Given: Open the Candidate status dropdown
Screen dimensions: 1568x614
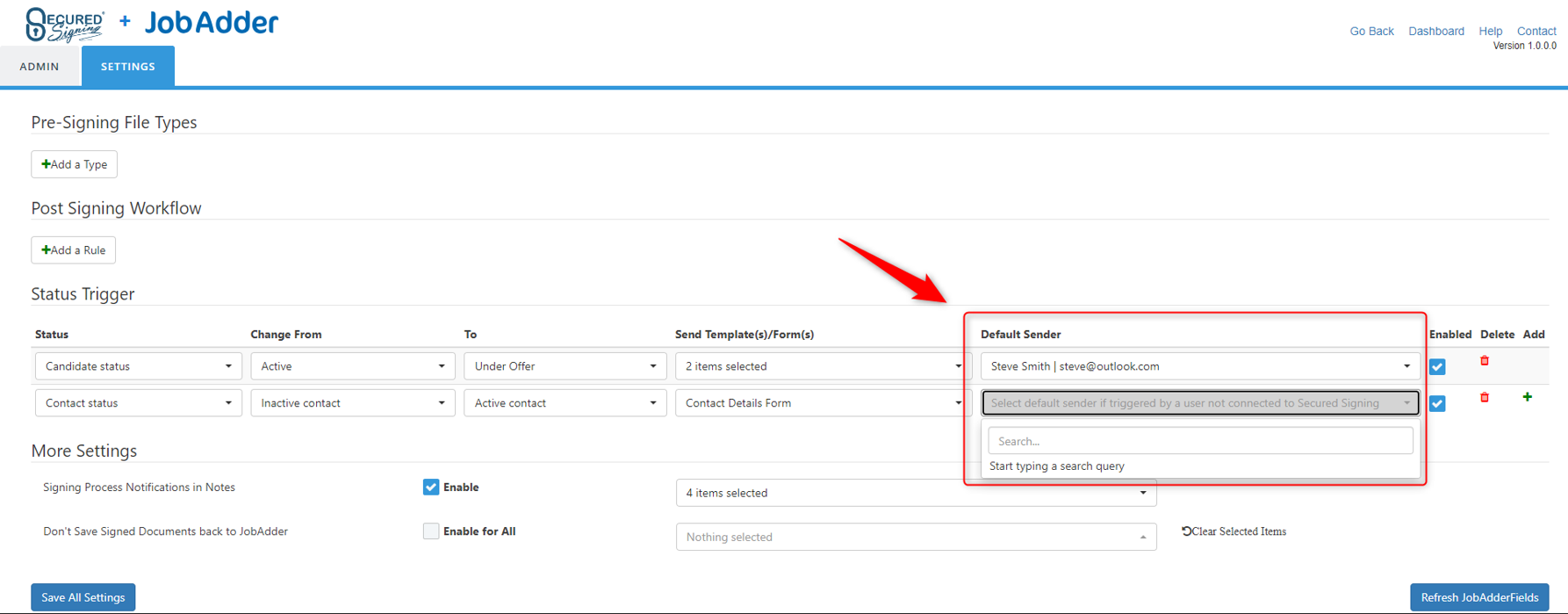Looking at the screenshot, I should [x=138, y=366].
